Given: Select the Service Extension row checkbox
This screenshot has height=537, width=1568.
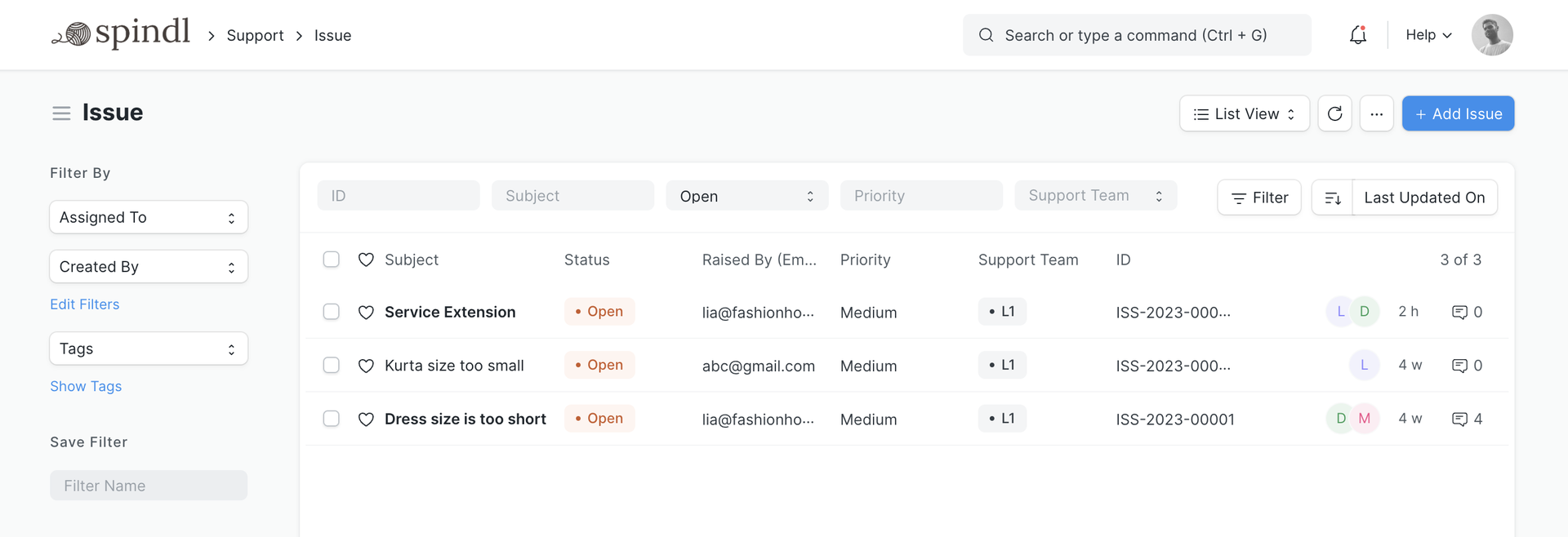Looking at the screenshot, I should pyautogui.click(x=331, y=312).
